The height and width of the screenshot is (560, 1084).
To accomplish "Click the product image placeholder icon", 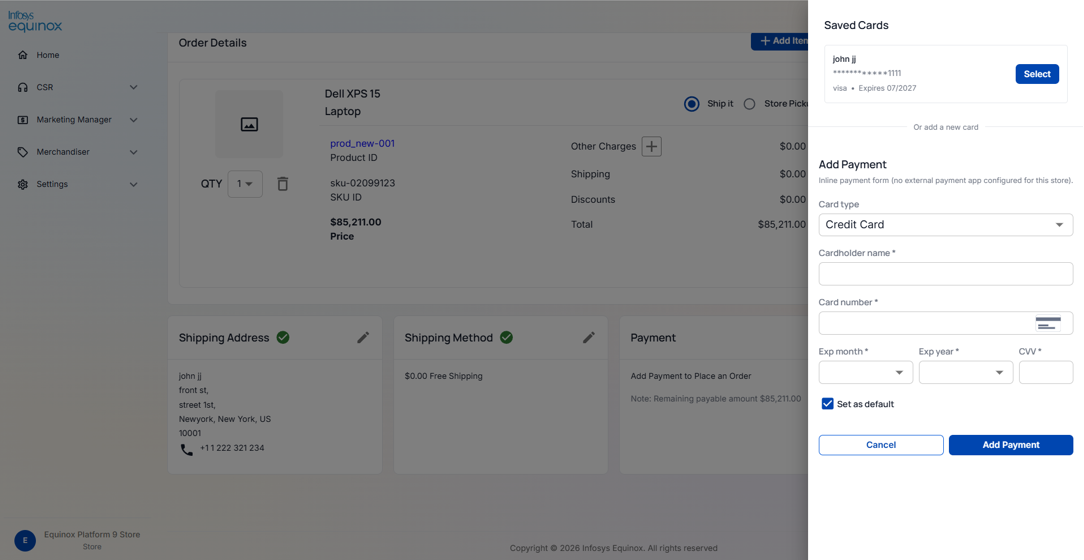I will (x=249, y=124).
